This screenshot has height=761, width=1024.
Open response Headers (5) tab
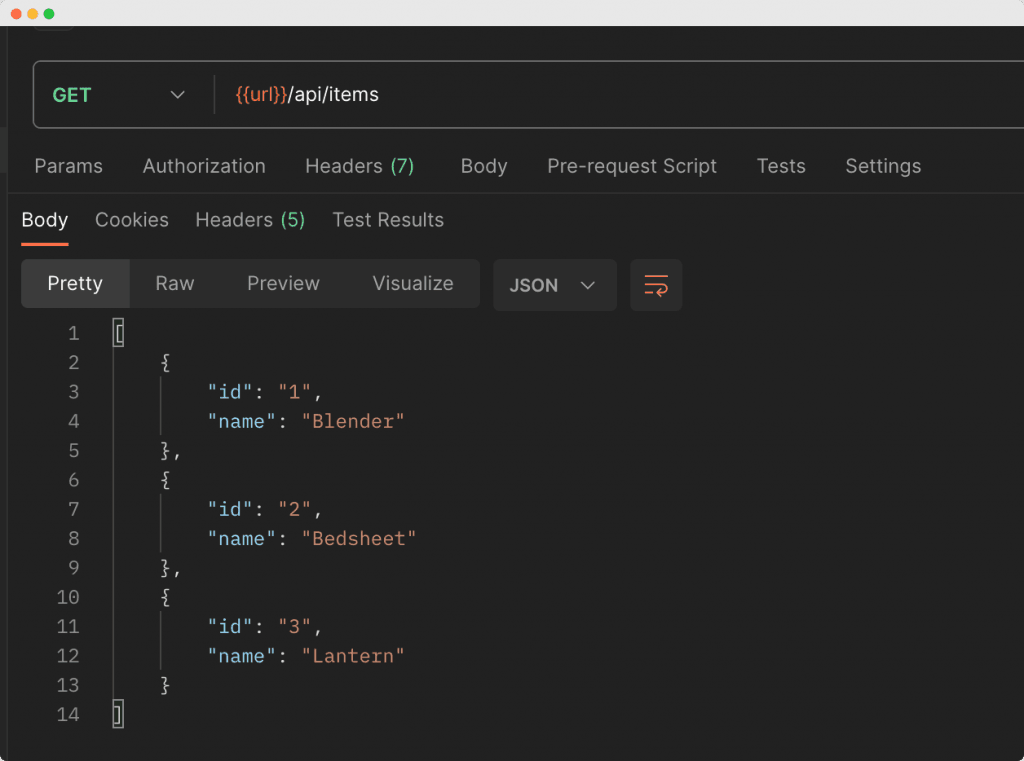[x=250, y=220]
